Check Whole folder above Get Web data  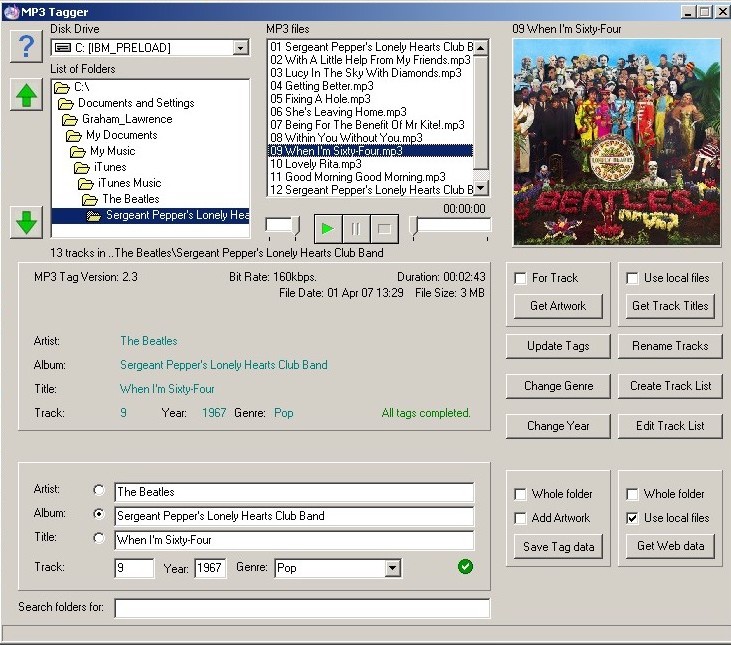(x=632, y=494)
